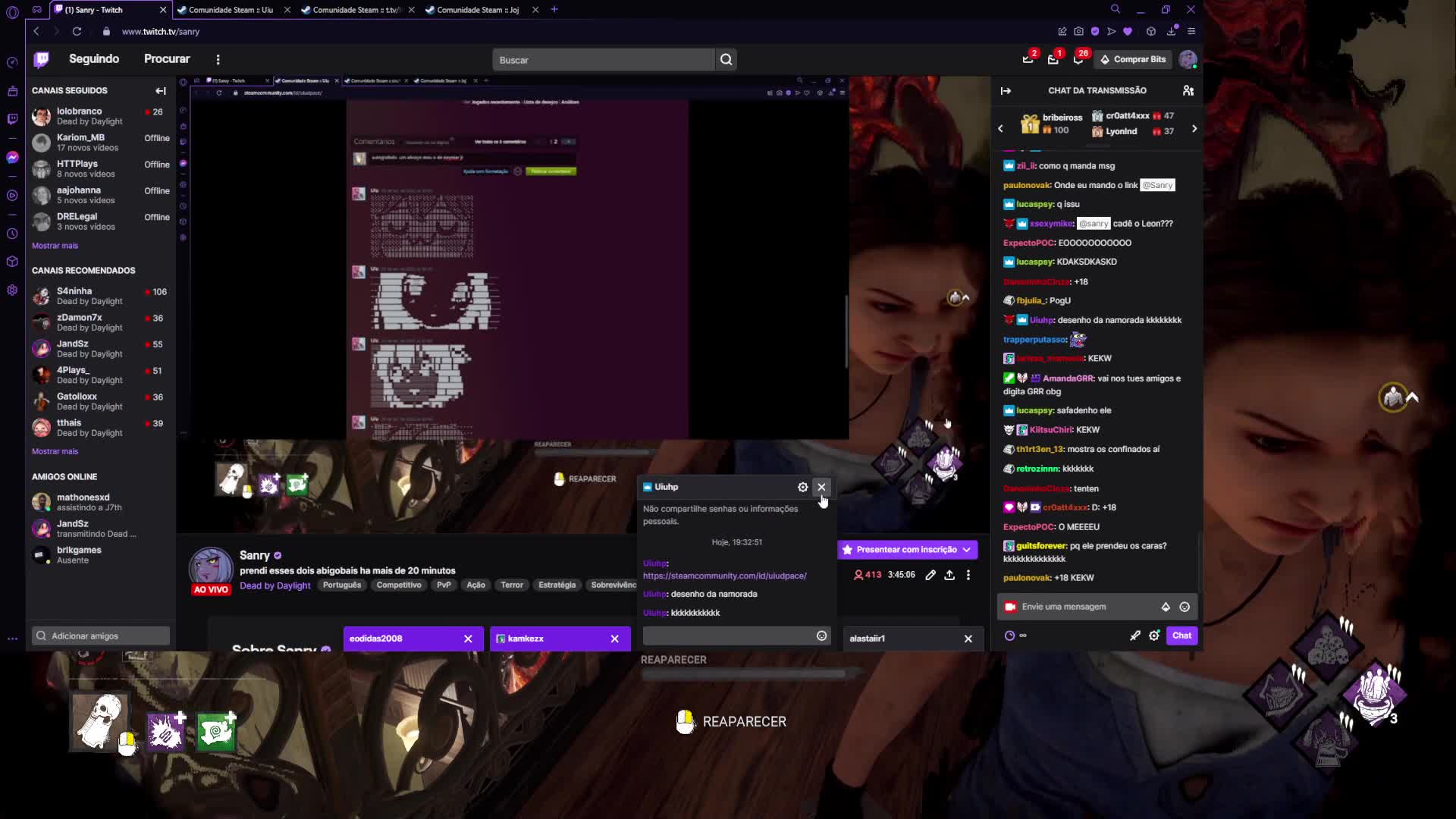Open new browser tab with plus button
1456x819 pixels.
554,10
